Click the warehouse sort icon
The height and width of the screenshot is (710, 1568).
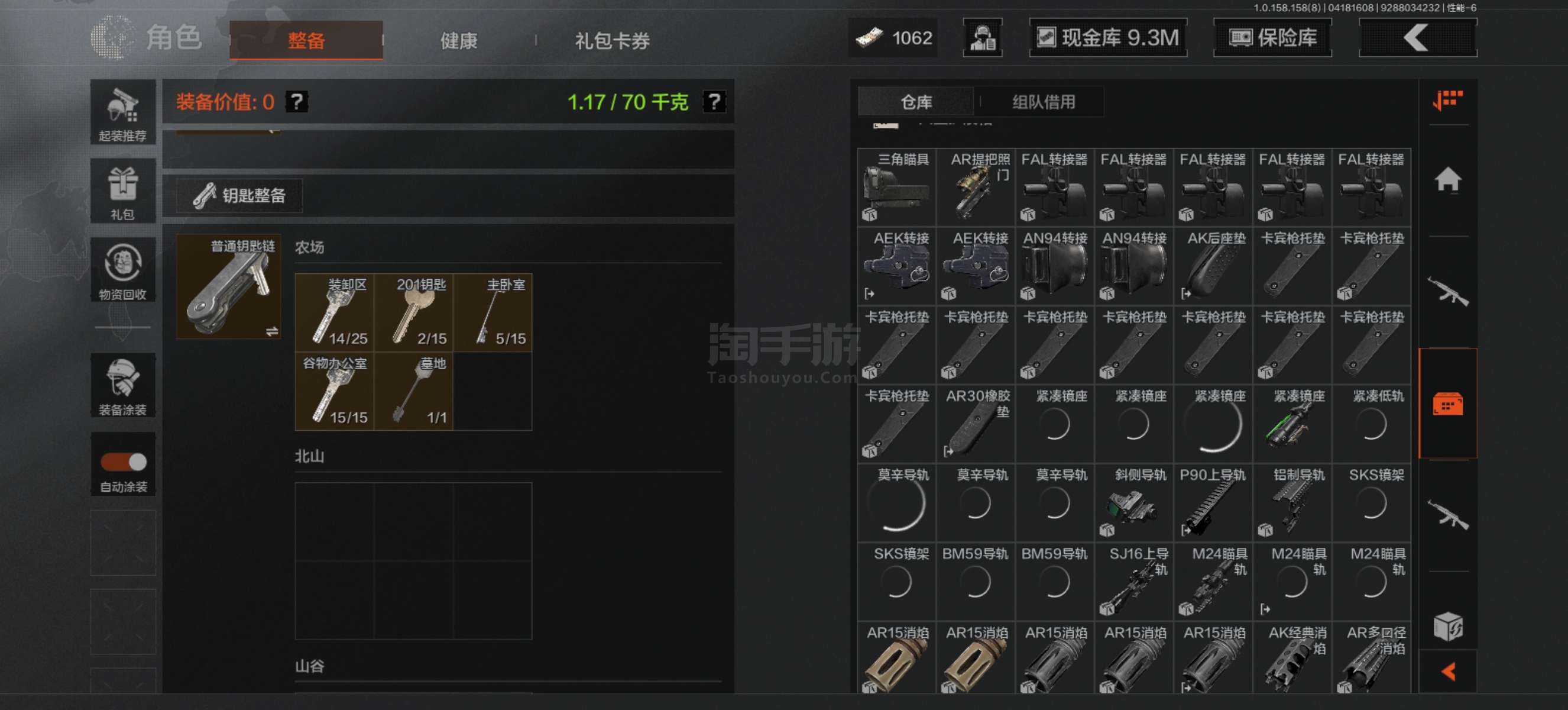click(x=1447, y=100)
